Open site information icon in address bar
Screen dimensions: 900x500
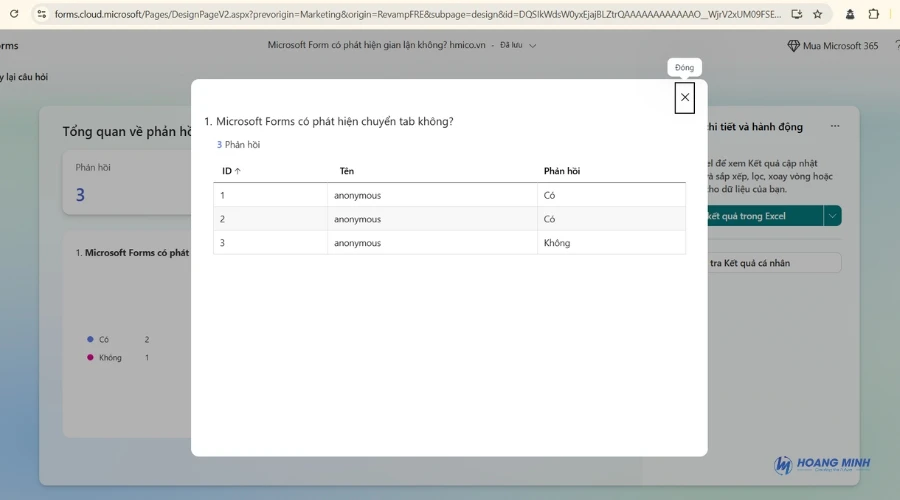[x=41, y=14]
